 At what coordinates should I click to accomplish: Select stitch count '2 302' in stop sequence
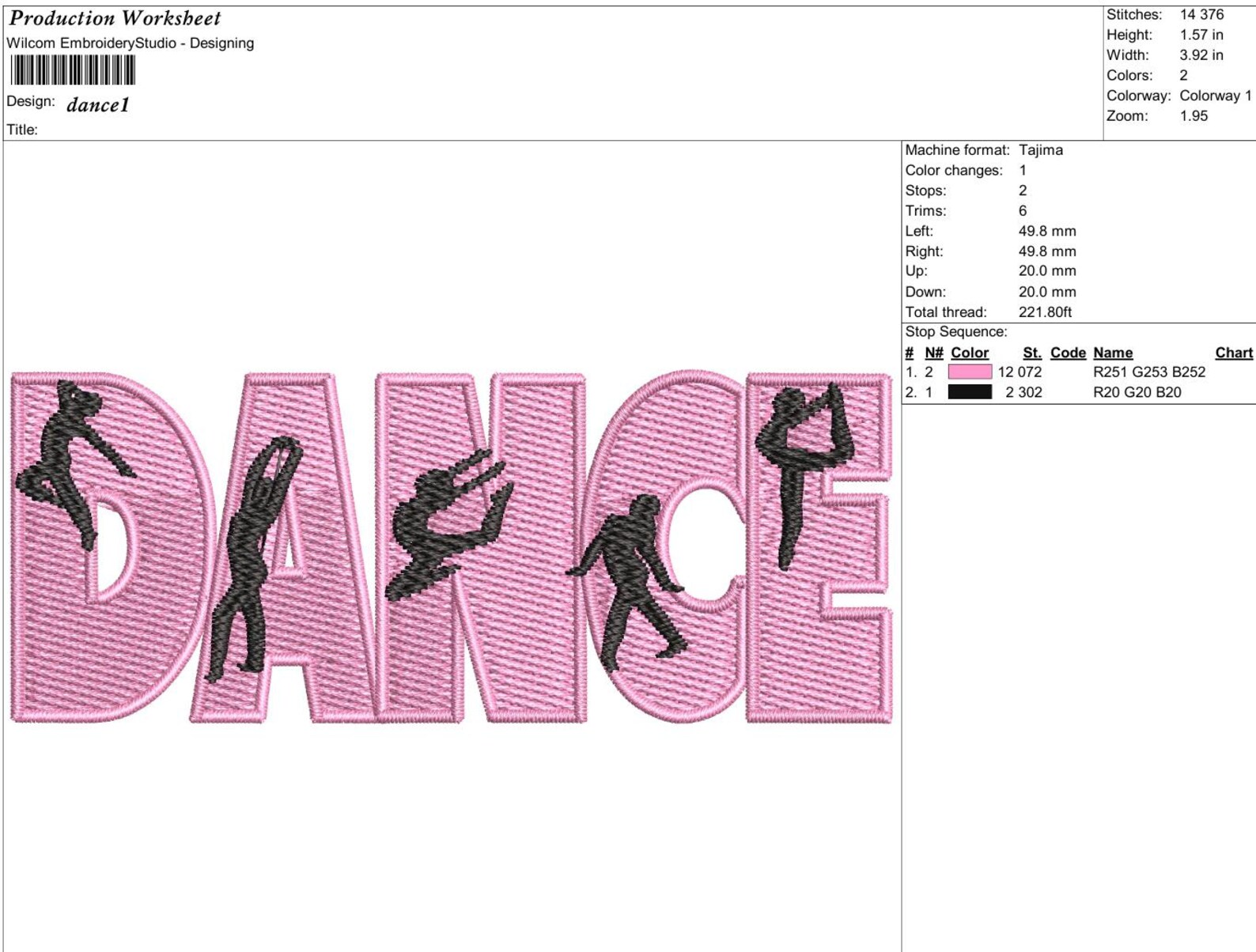(1023, 392)
